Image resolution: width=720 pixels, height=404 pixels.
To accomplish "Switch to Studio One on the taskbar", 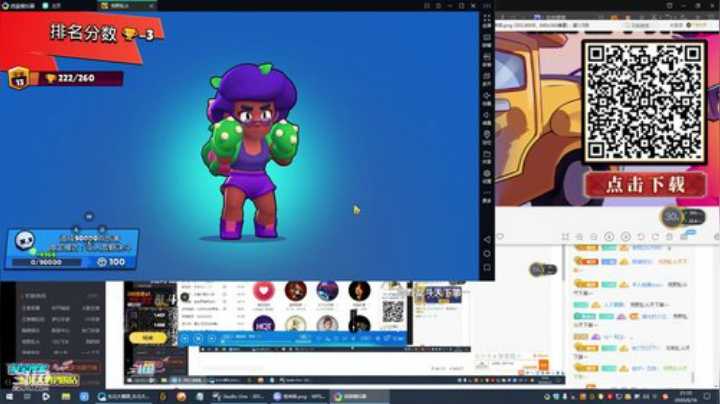I will coord(237,396).
